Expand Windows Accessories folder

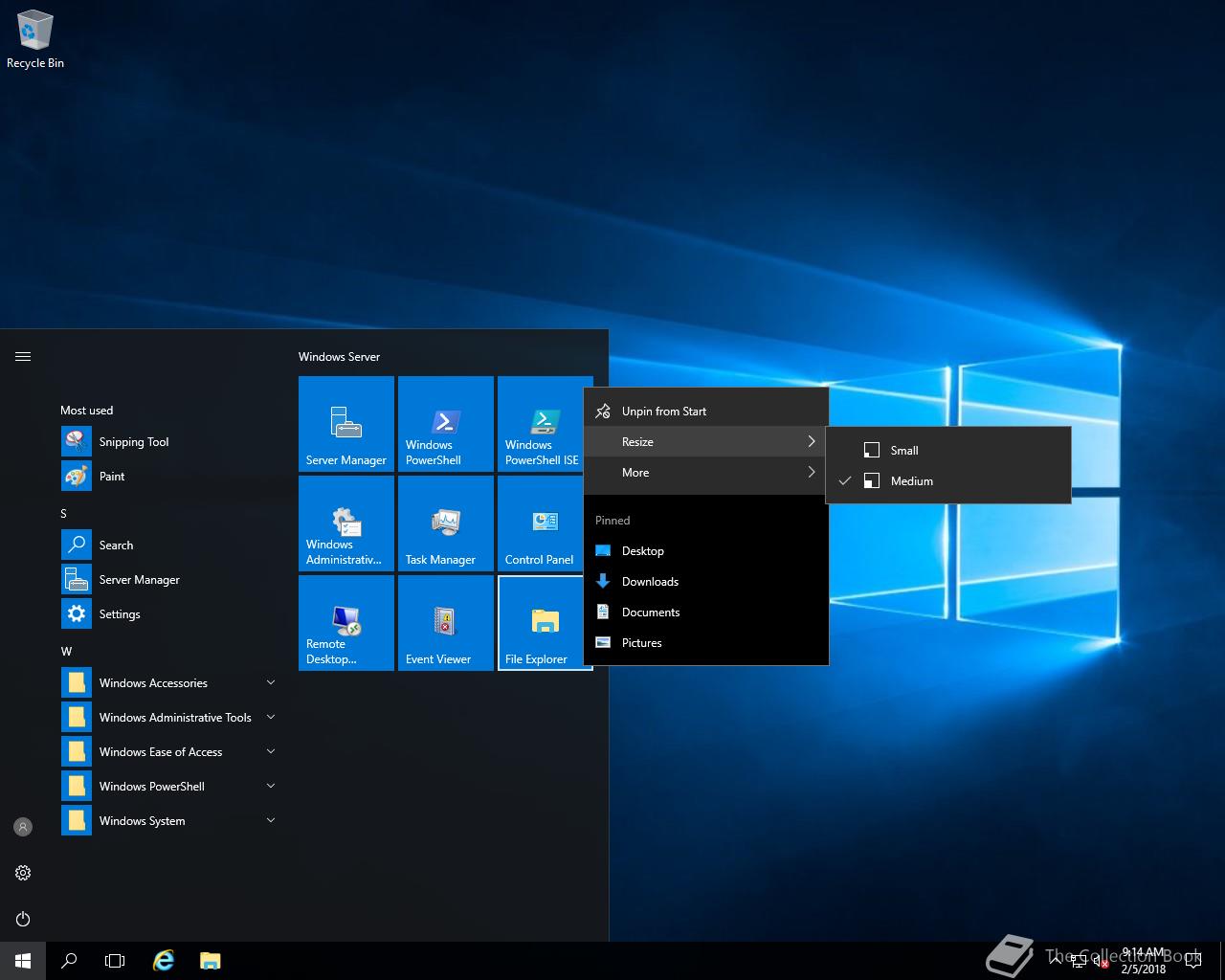click(x=168, y=682)
